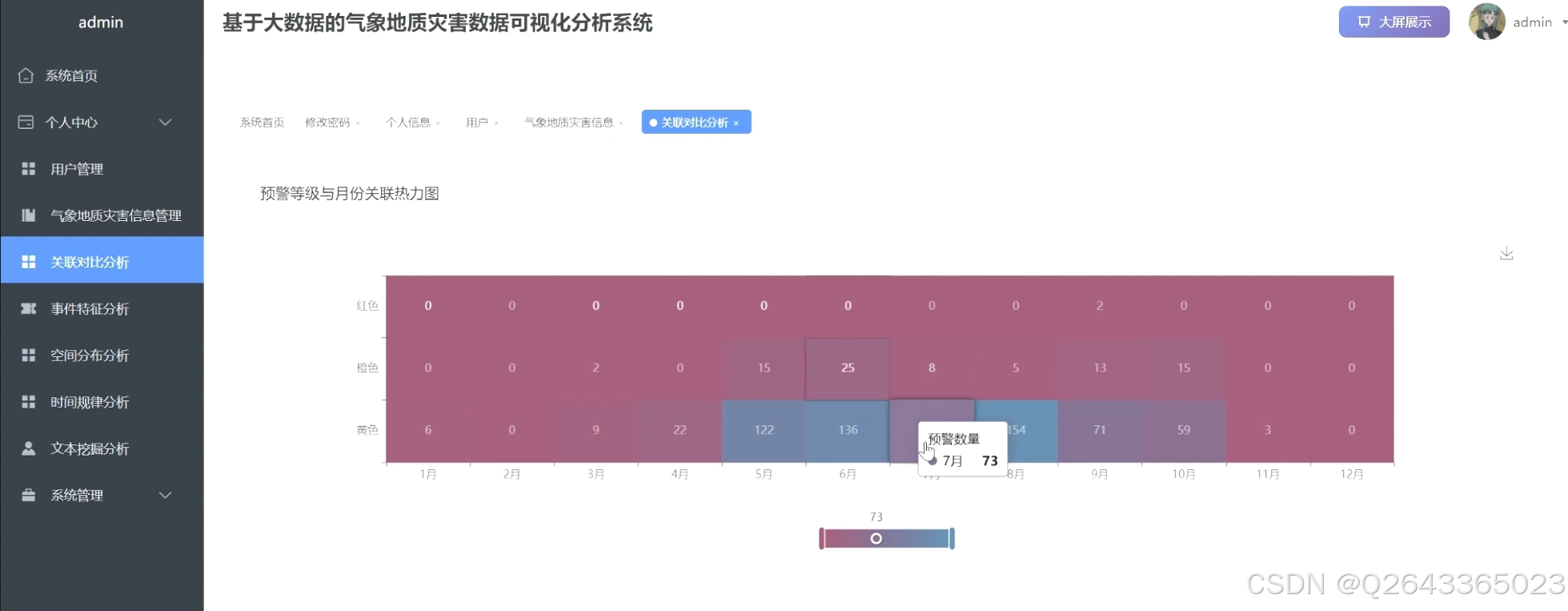
Task: Click the 黄色 9月 cell showing 71
Action: coord(1100,430)
